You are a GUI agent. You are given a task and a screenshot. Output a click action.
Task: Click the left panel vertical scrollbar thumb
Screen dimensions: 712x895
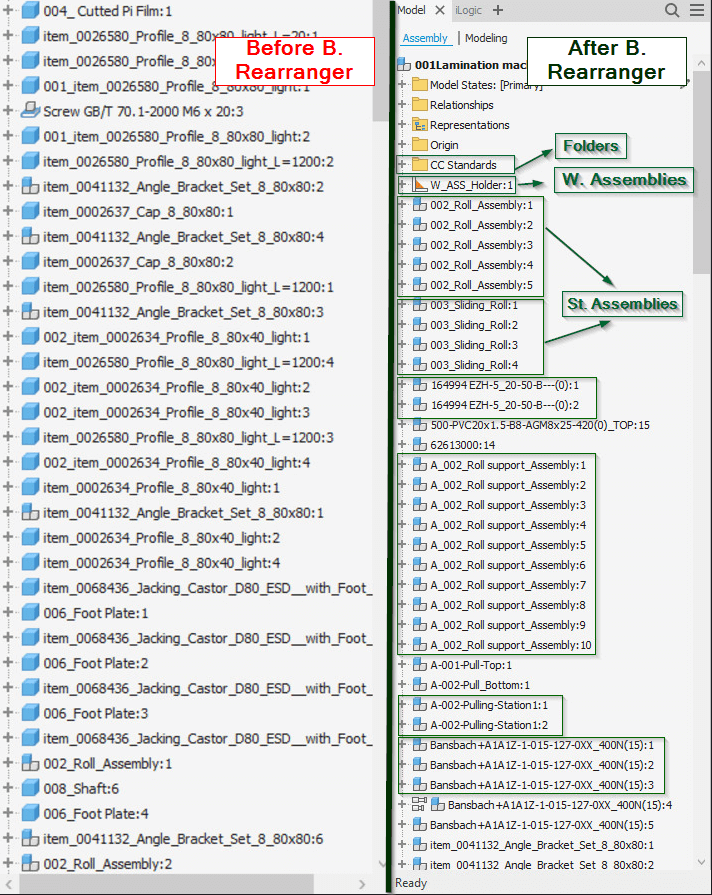click(x=380, y=61)
